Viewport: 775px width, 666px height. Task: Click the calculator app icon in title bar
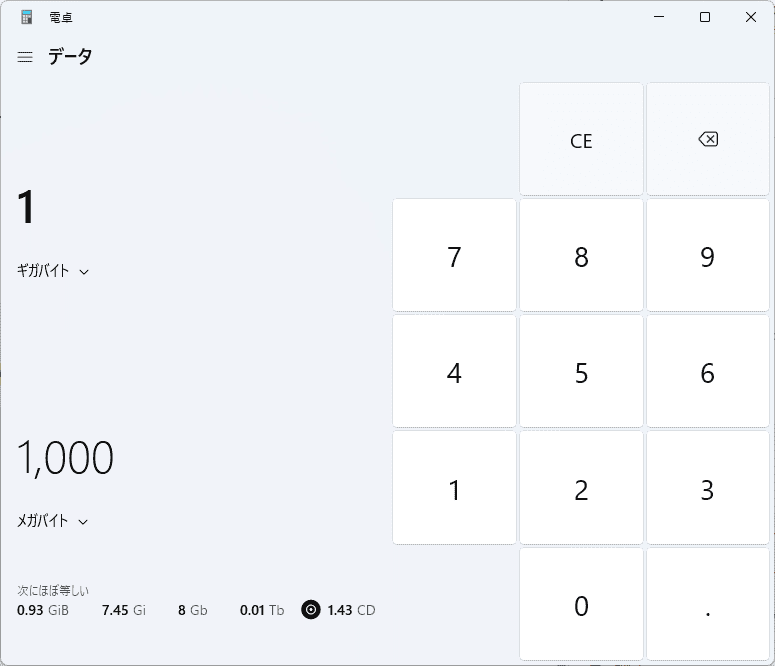(27, 17)
